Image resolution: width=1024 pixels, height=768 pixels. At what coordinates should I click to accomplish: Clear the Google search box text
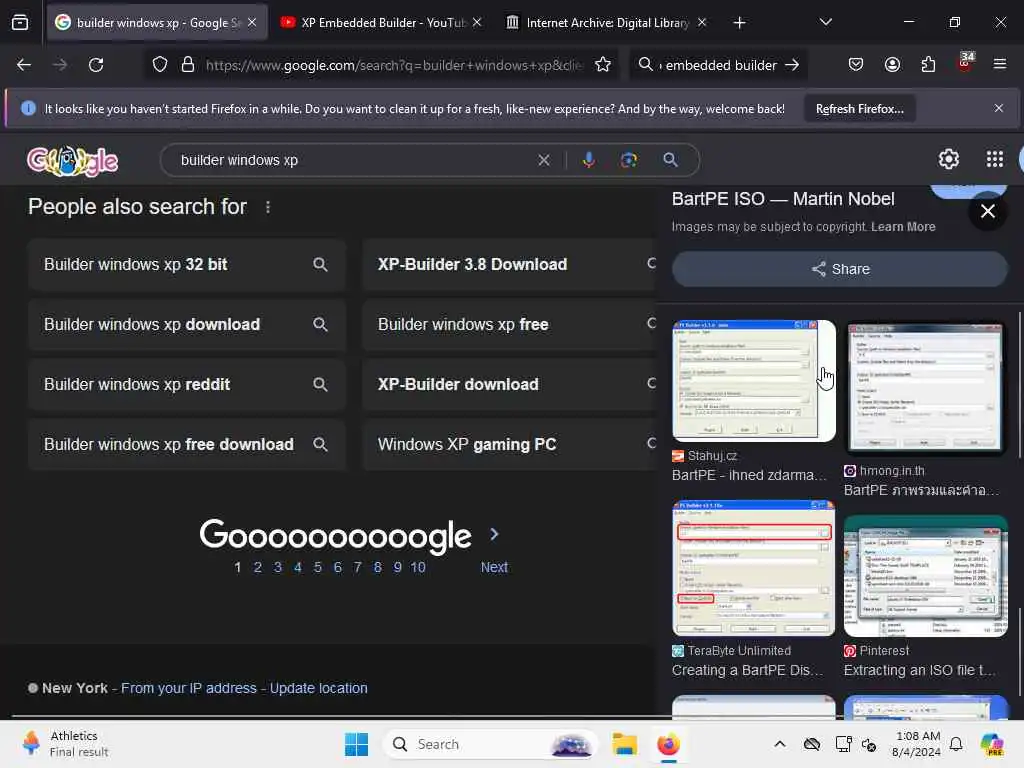[x=543, y=160]
